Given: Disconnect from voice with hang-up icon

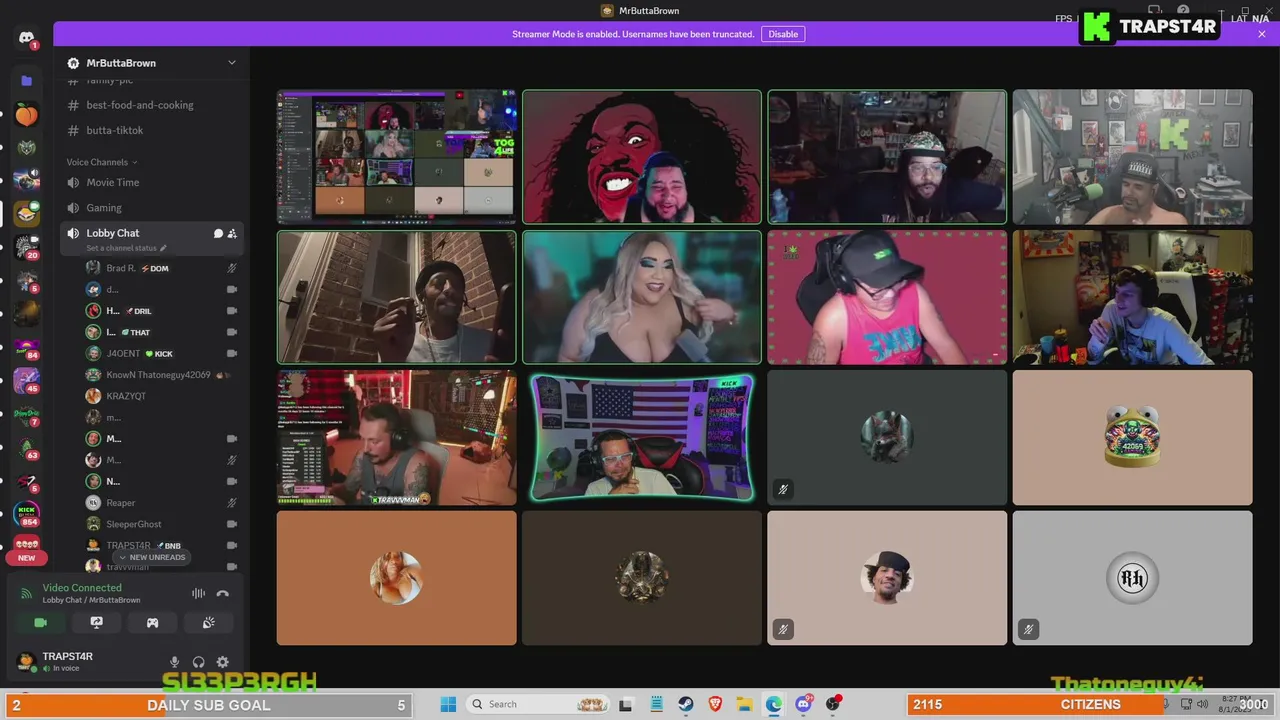Looking at the screenshot, I should (x=222, y=593).
